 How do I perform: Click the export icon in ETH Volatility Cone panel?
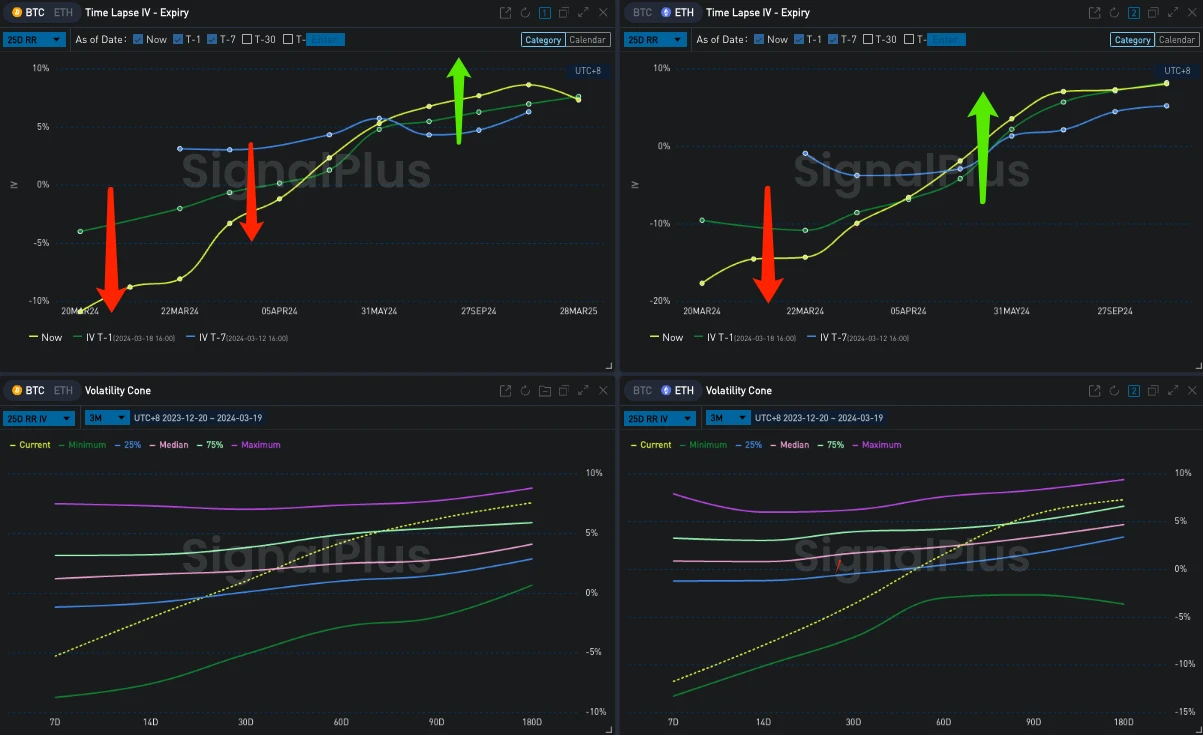click(x=1095, y=391)
